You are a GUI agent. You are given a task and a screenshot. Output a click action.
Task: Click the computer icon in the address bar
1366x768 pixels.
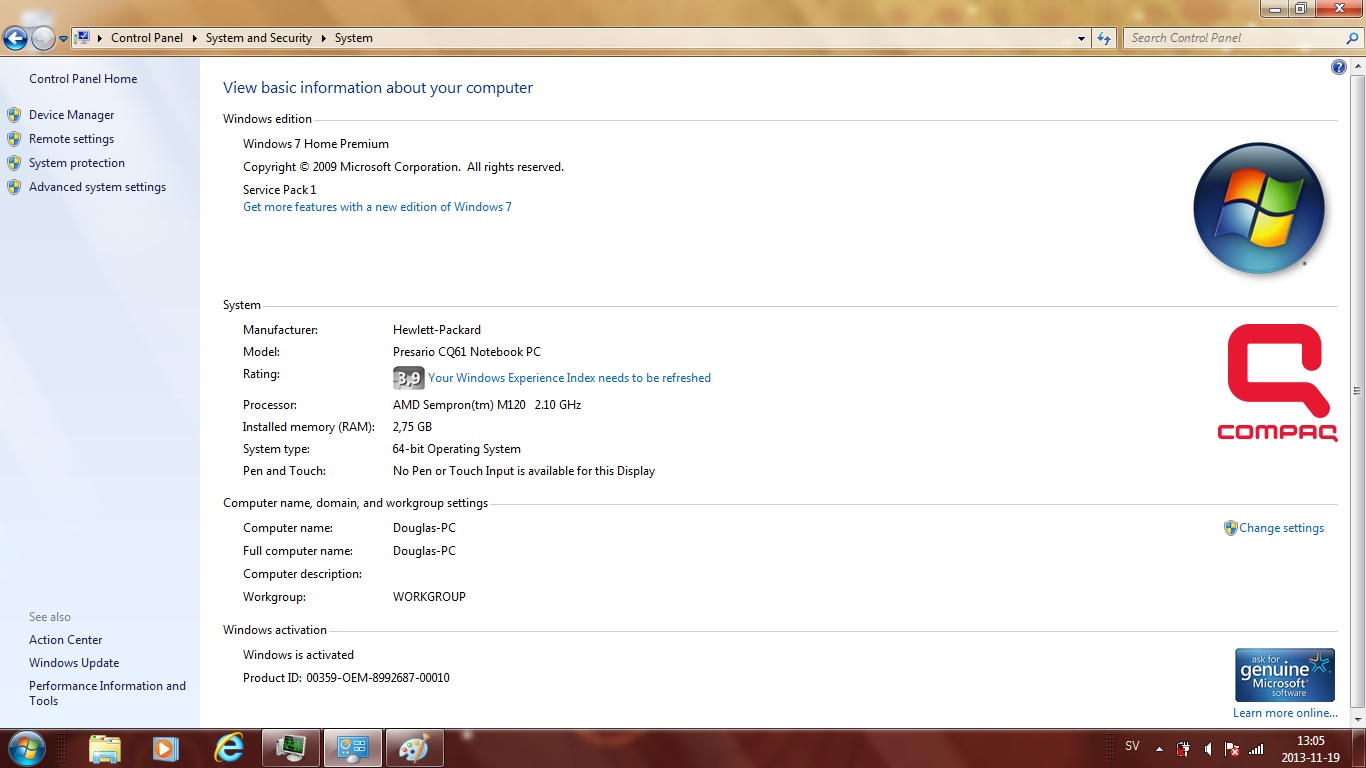pyautogui.click(x=84, y=38)
